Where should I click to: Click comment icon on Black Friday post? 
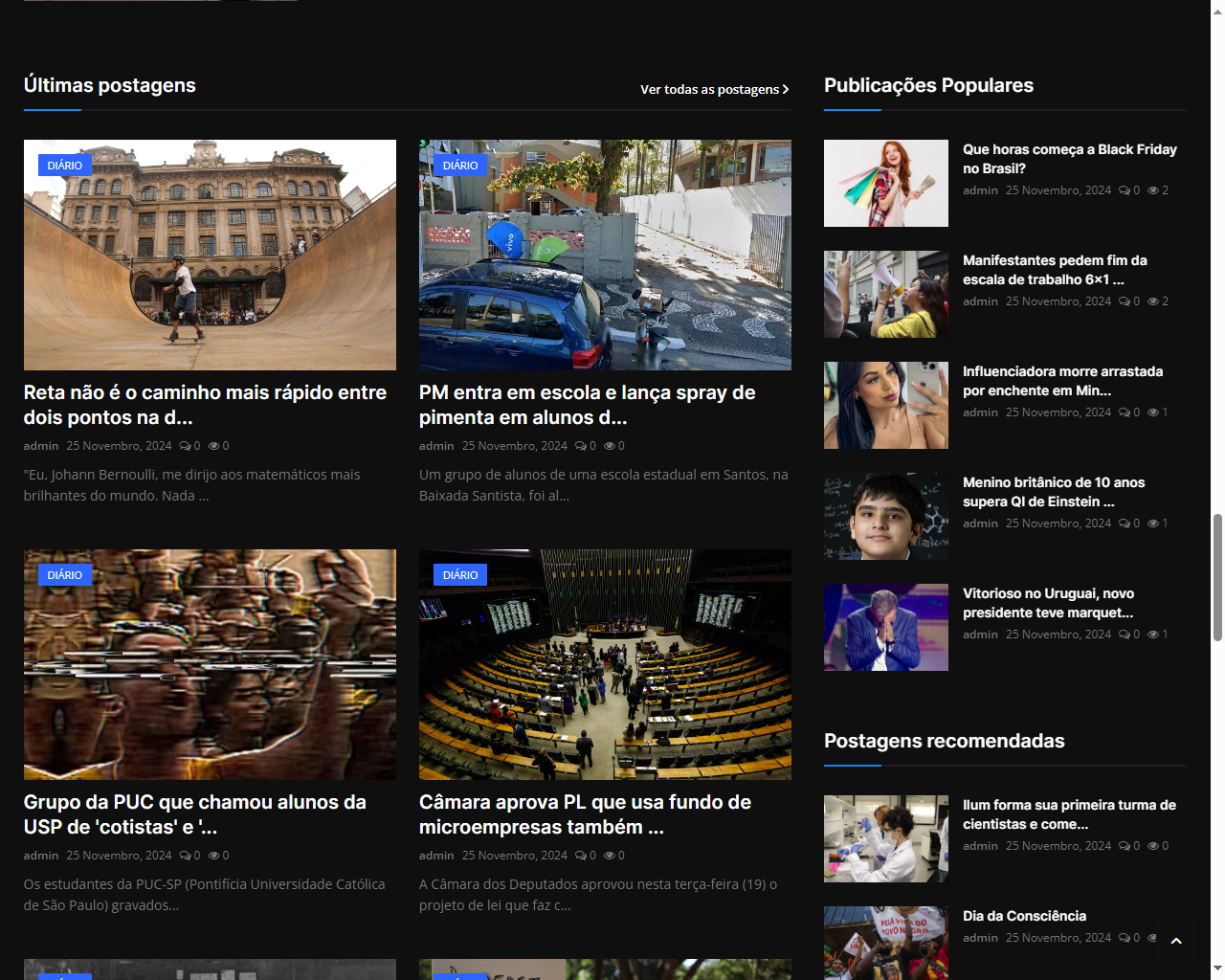(1125, 190)
